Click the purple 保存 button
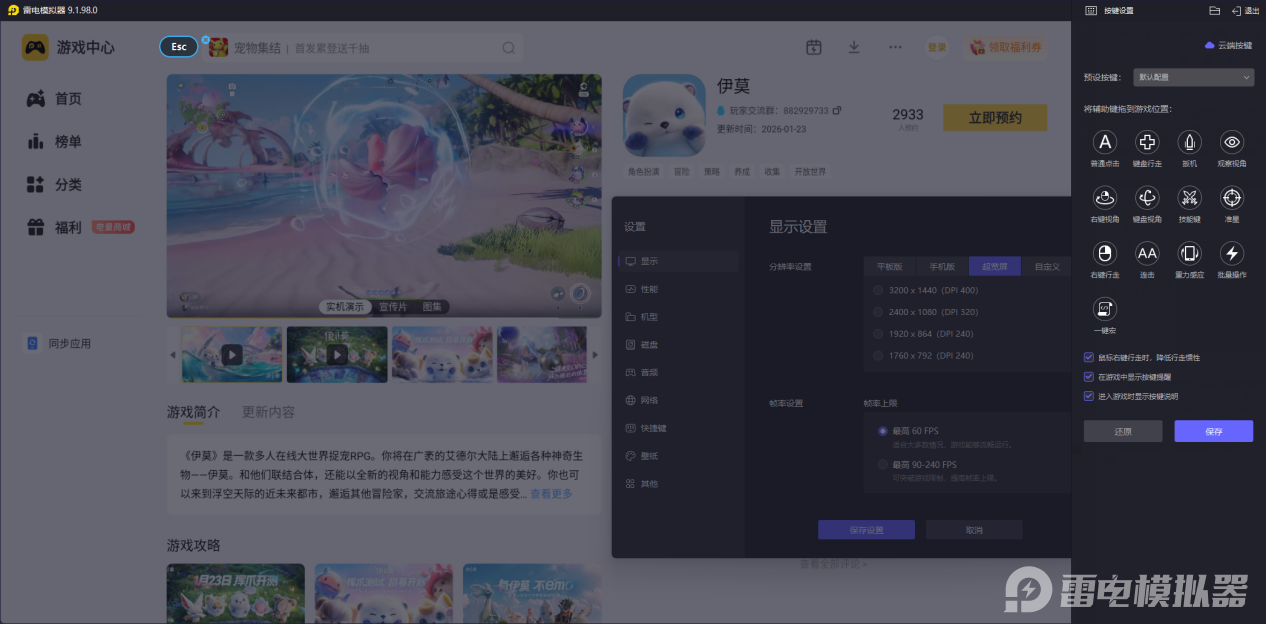This screenshot has height=624, width=1266. point(1213,431)
